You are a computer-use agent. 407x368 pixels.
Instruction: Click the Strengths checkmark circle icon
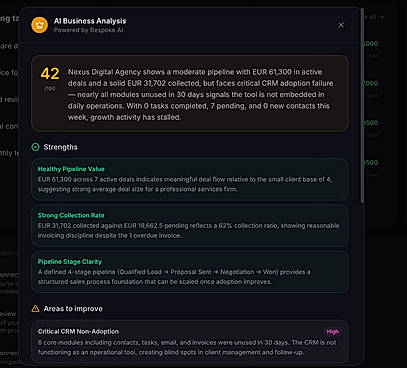[35, 147]
